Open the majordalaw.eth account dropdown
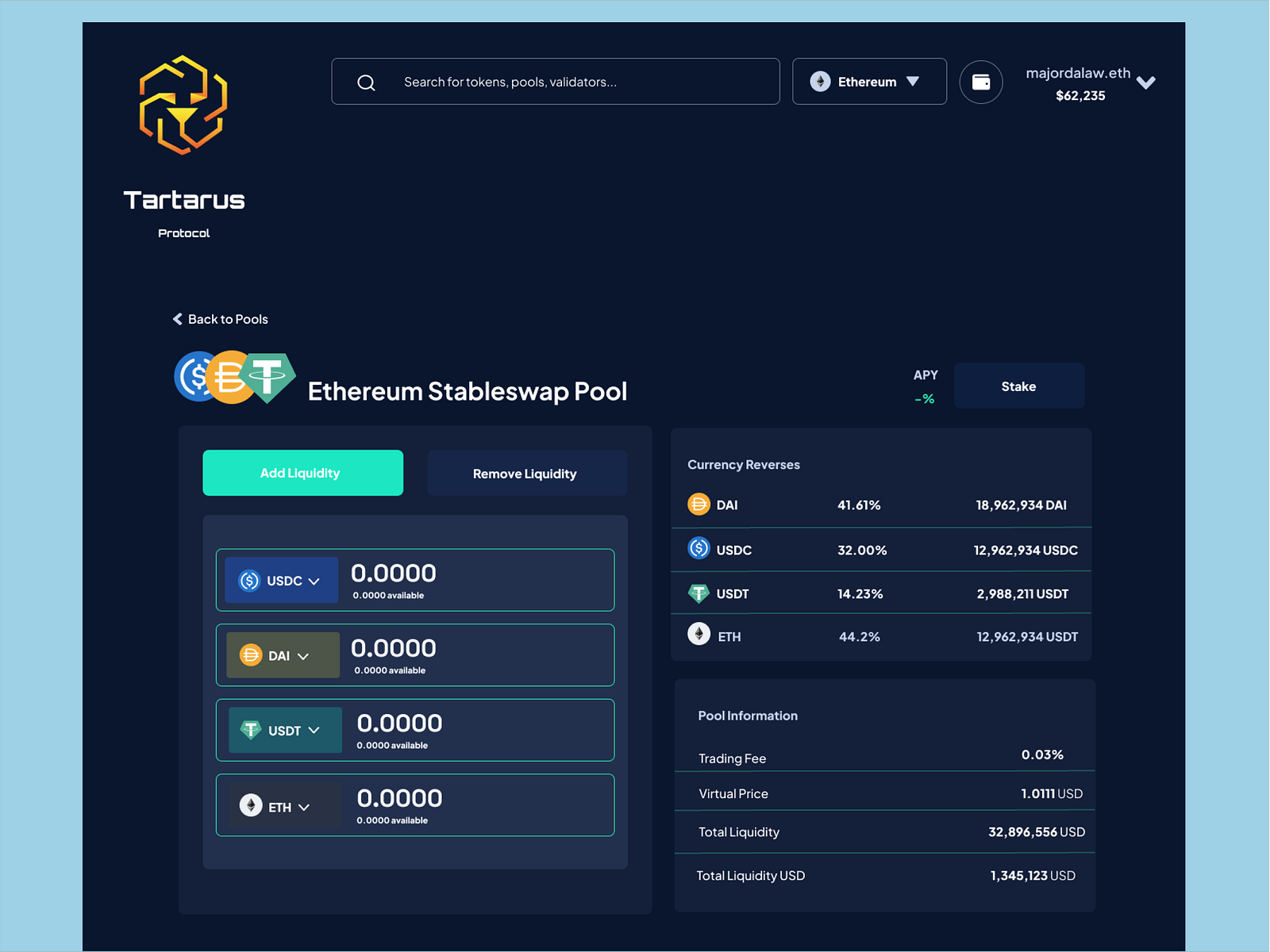Image resolution: width=1270 pixels, height=952 pixels. pyautogui.click(x=1091, y=83)
